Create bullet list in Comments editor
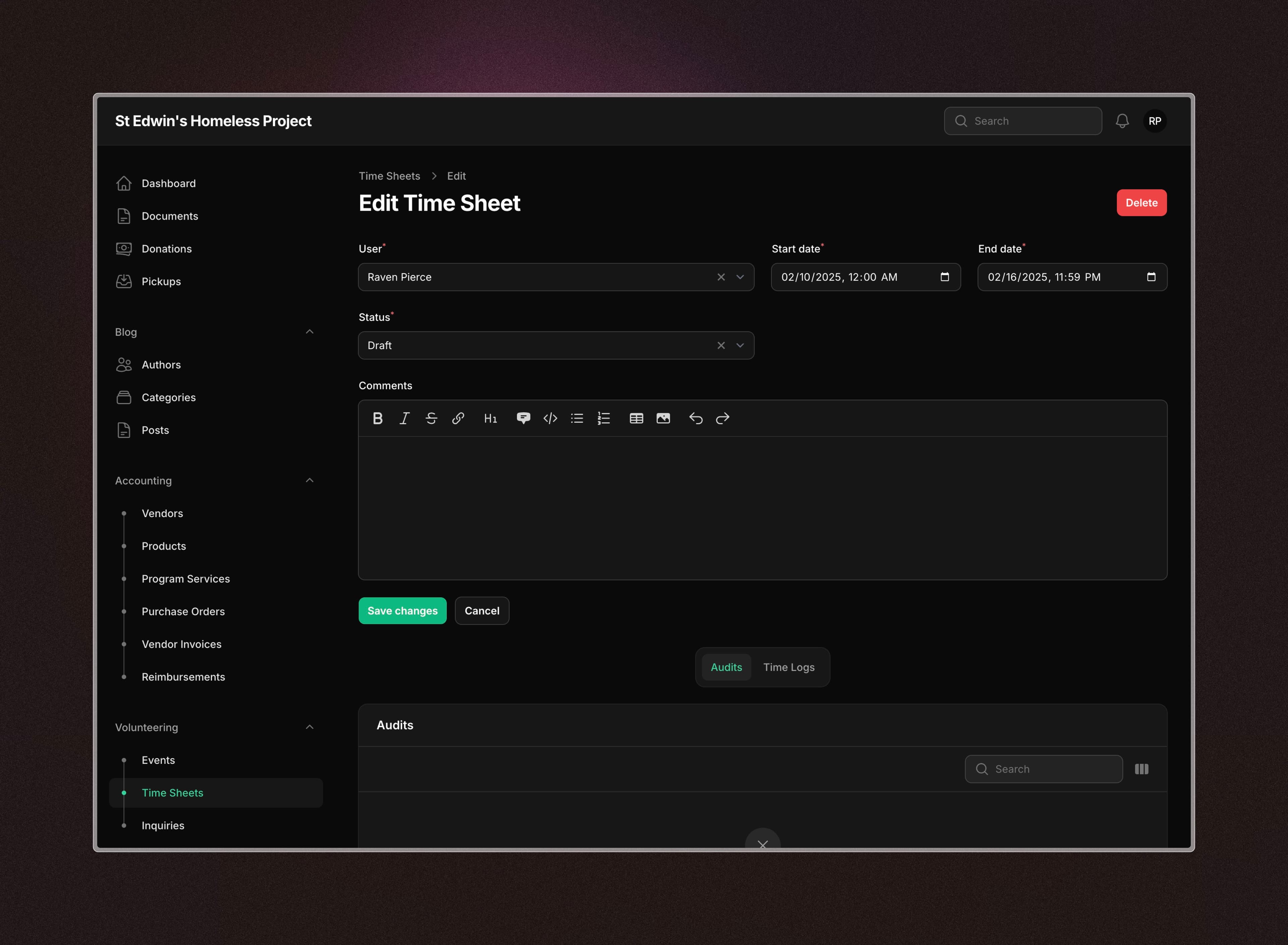1288x945 pixels. [x=577, y=418]
